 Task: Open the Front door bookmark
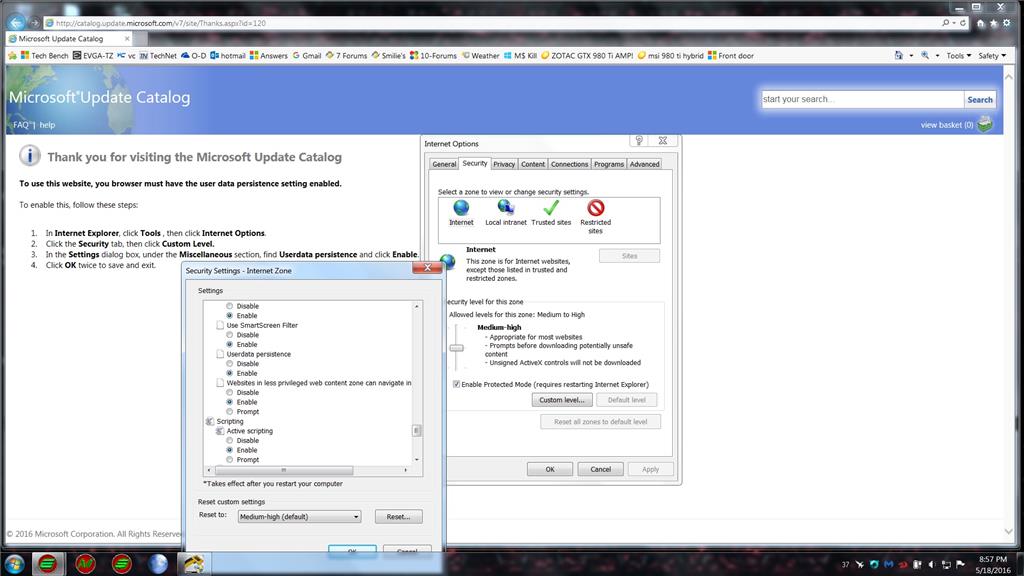[731, 56]
